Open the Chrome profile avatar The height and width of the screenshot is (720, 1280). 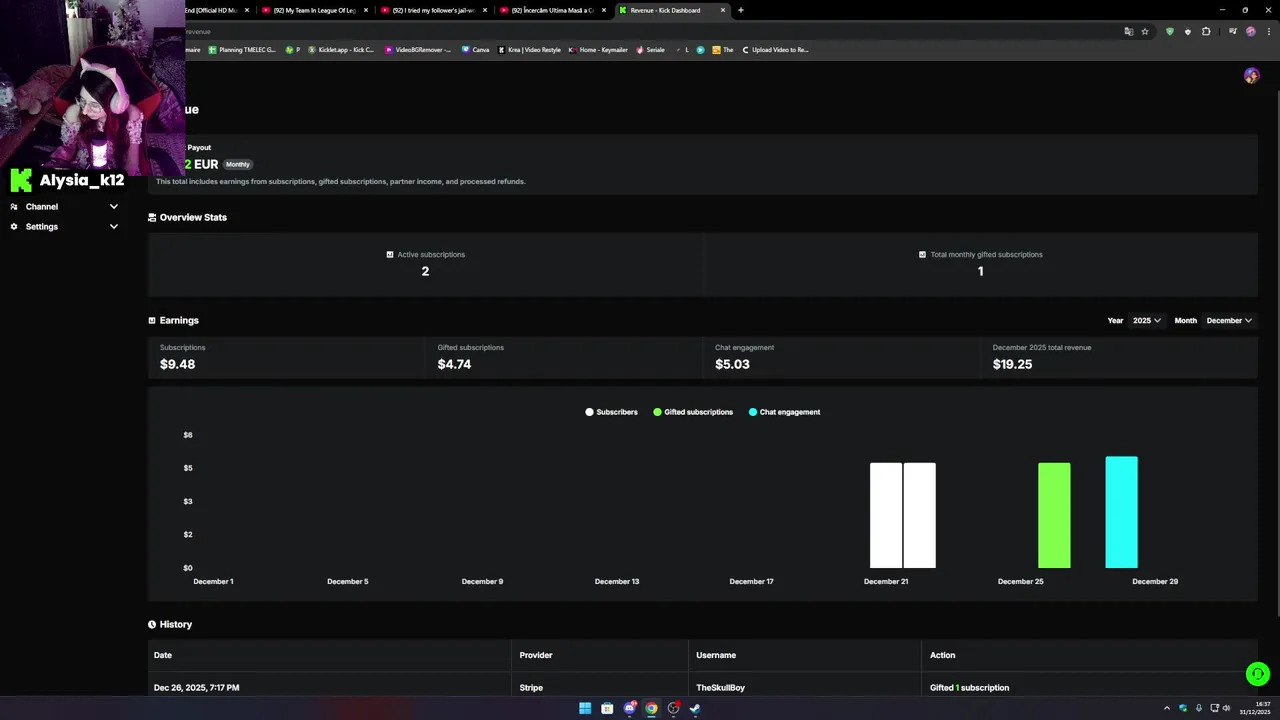pos(1250,32)
